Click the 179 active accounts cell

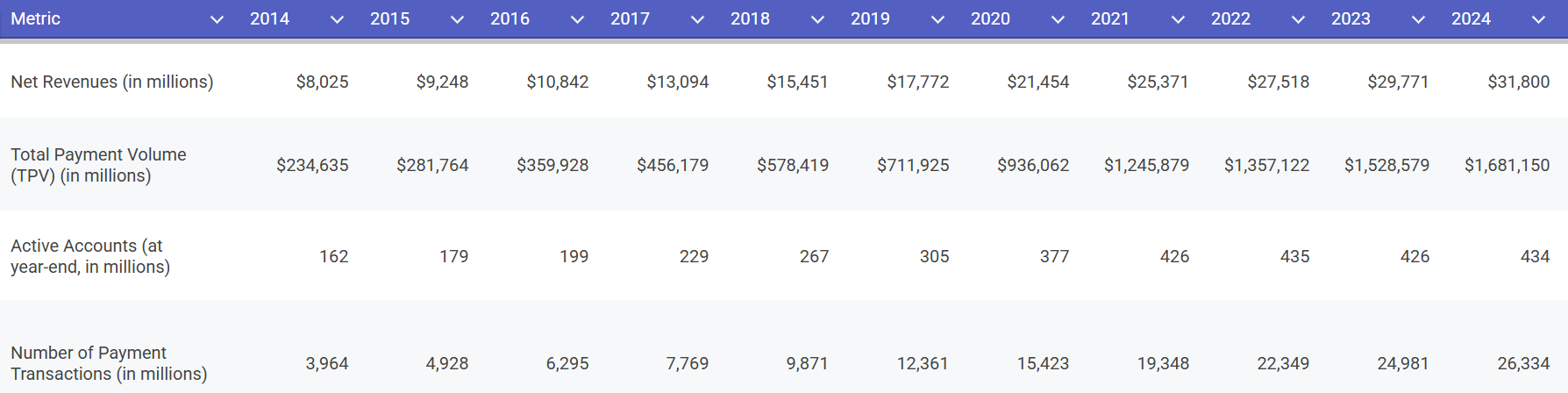[453, 256]
